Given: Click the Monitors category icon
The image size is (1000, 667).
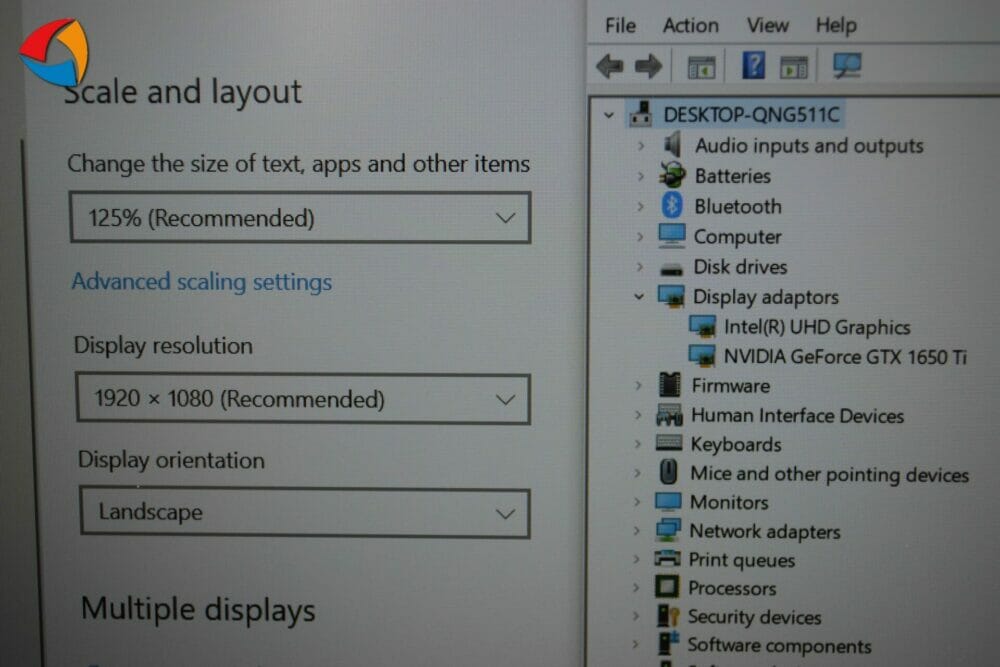Looking at the screenshot, I should pos(668,501).
